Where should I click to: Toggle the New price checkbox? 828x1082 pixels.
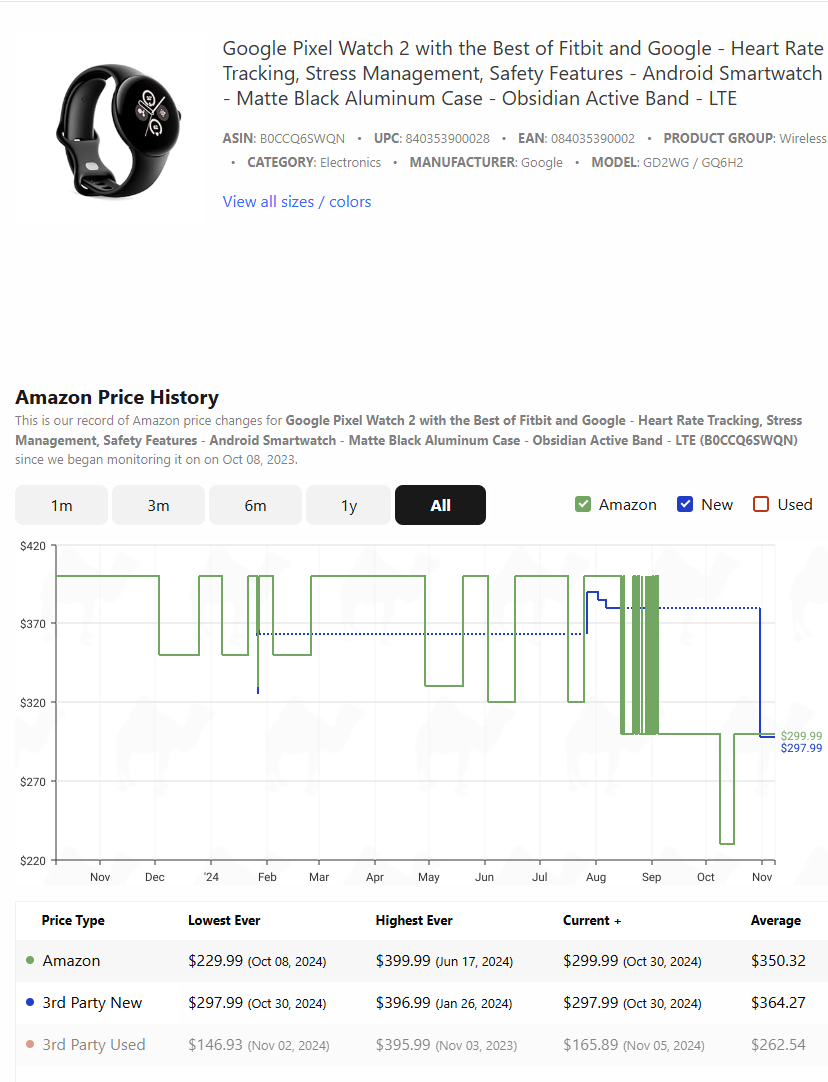685,504
